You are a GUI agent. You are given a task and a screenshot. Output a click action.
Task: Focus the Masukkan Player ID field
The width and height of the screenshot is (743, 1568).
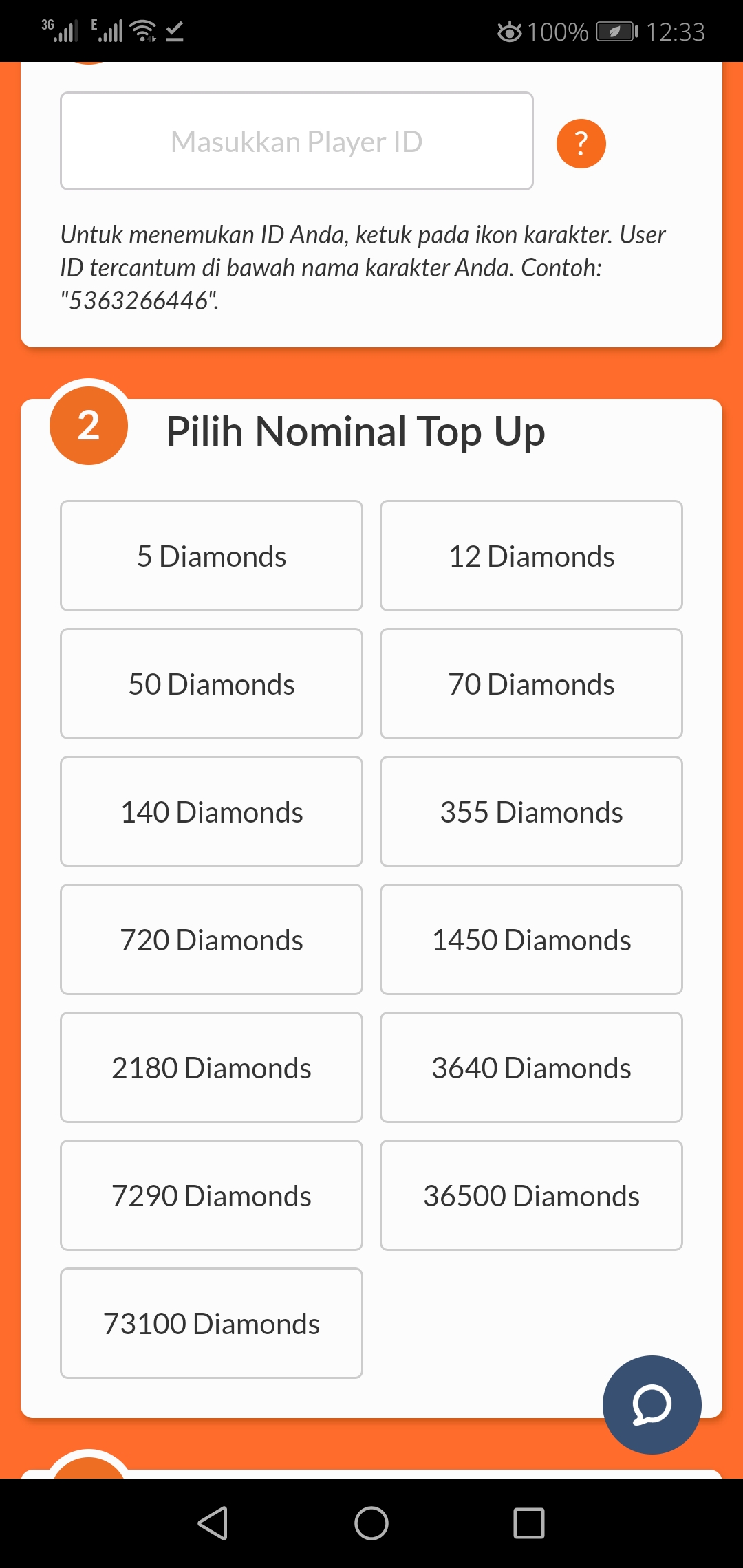tap(297, 141)
